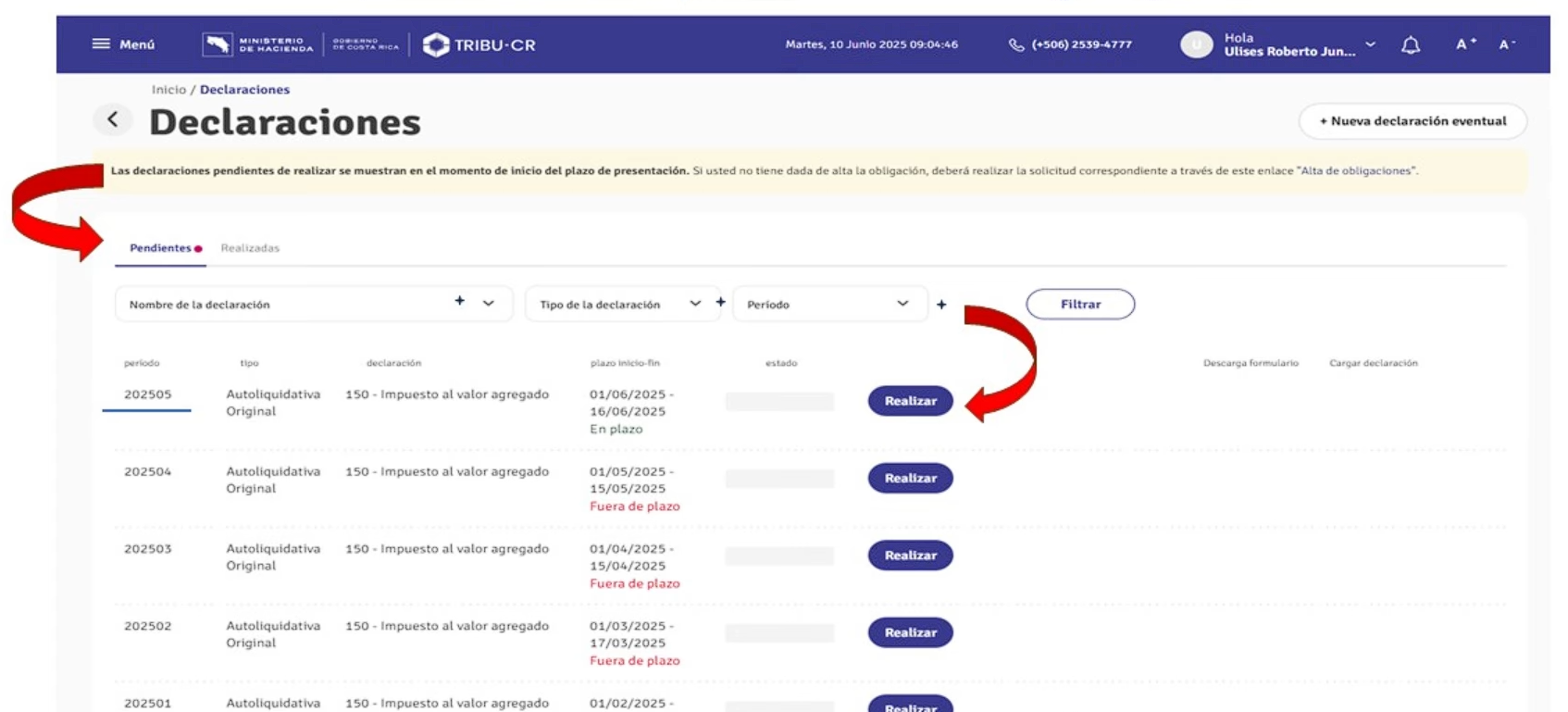Select the 202504 period cell
The image size is (1568, 712).
tap(148, 471)
